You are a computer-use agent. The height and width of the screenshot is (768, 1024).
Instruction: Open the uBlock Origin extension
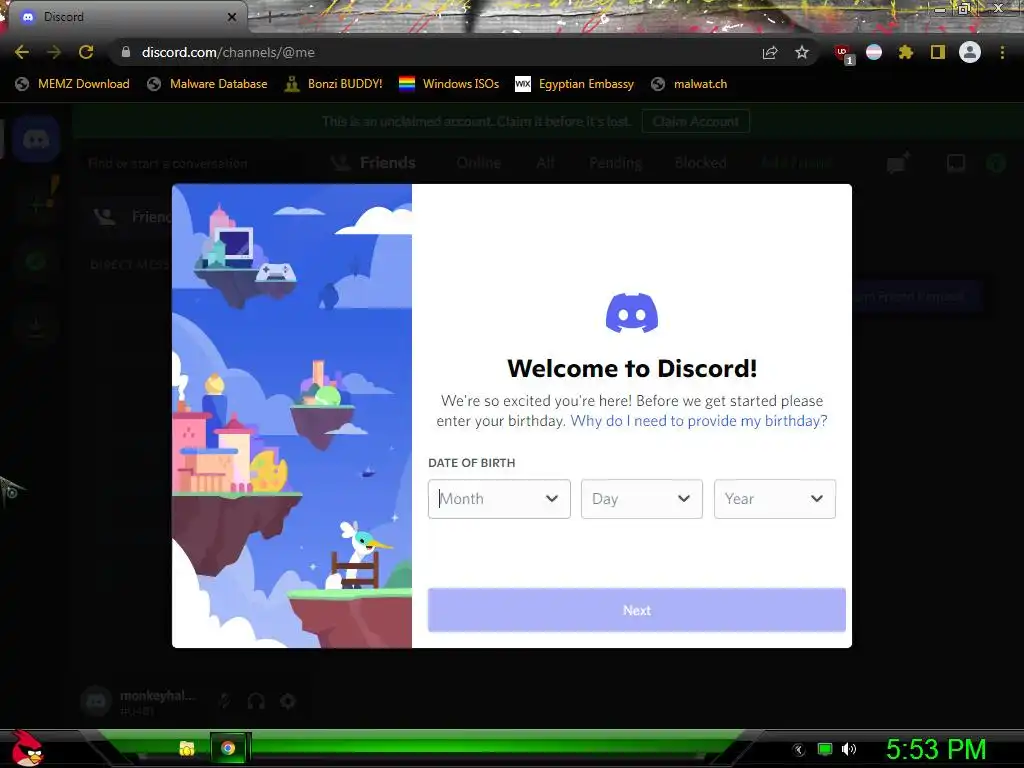[843, 53]
